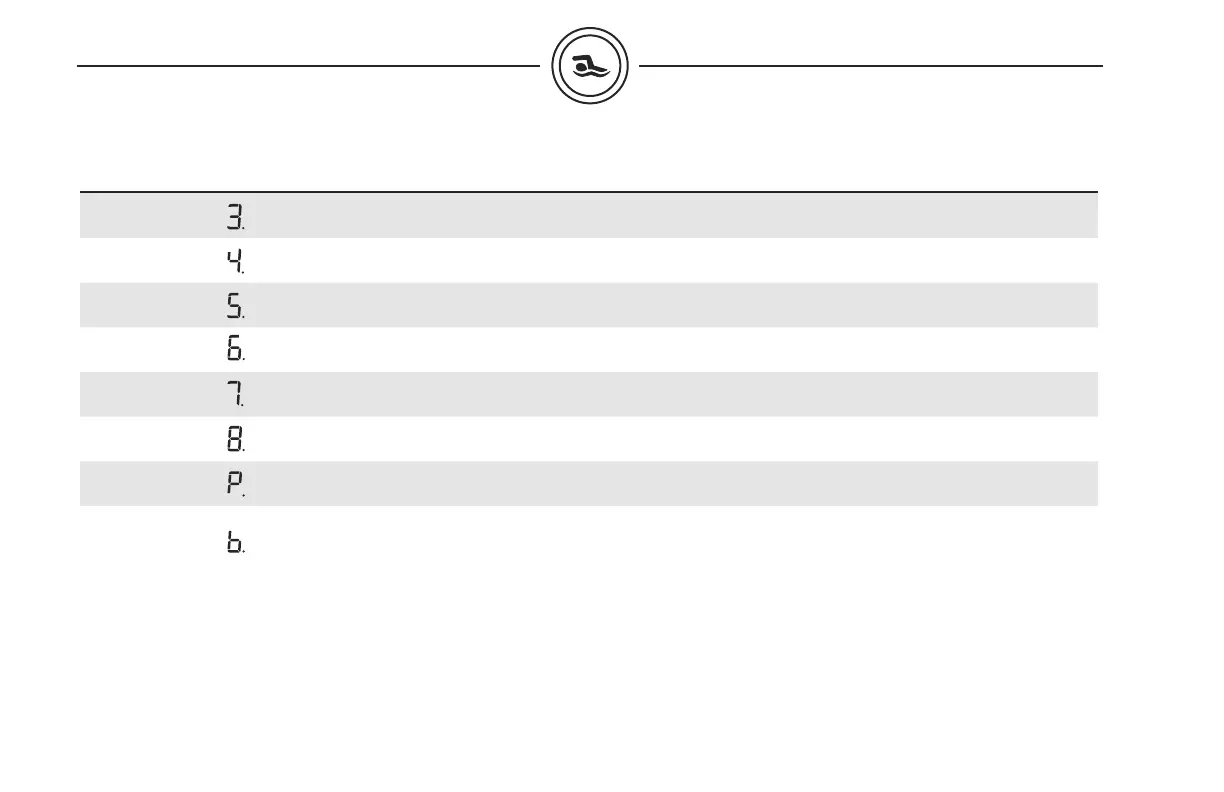This screenshot has height=792, width=1224.
Task: Select the seven-segment digit 4 symbol
Action: [x=234, y=261]
